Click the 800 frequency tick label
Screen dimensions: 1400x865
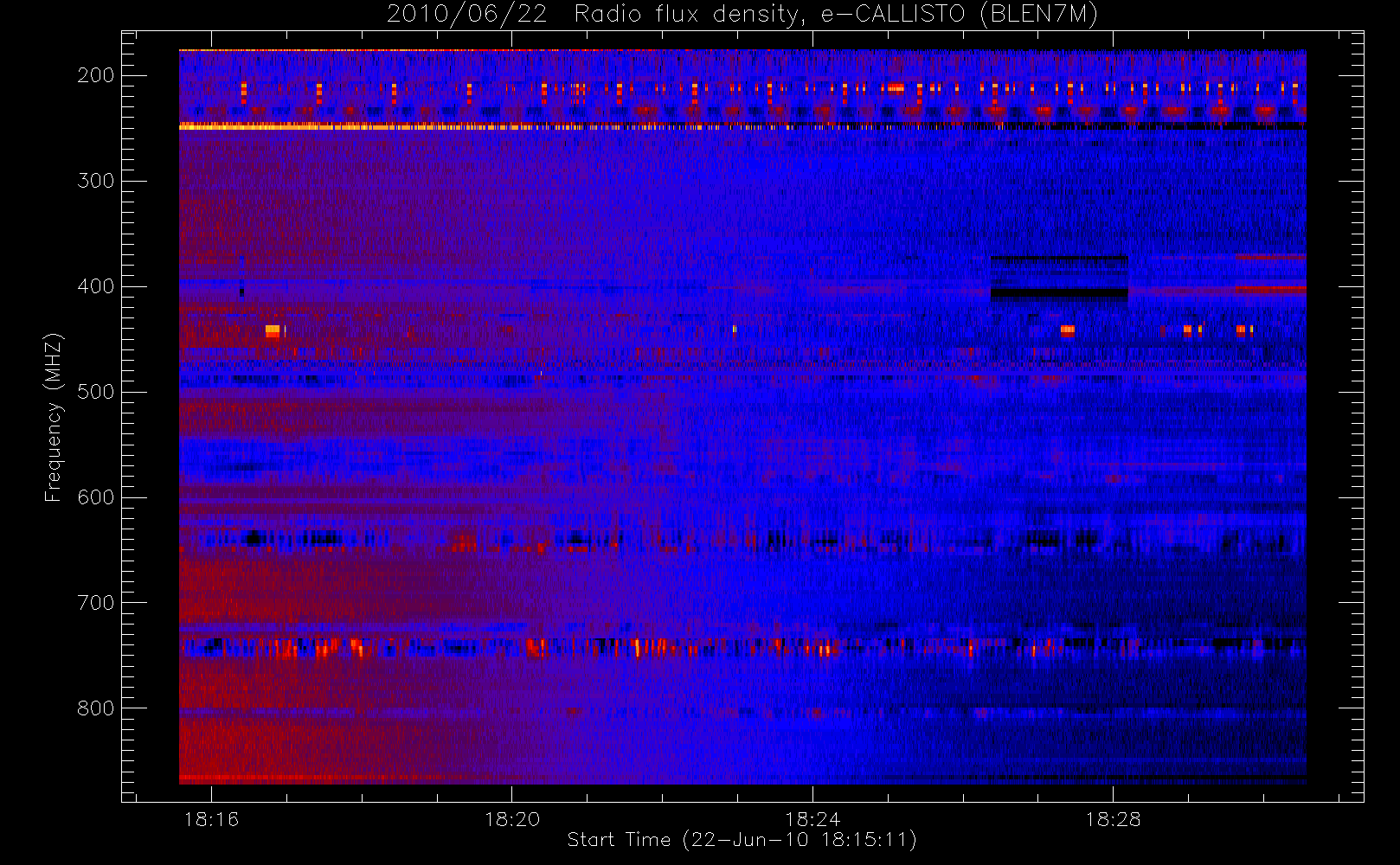[x=96, y=708]
